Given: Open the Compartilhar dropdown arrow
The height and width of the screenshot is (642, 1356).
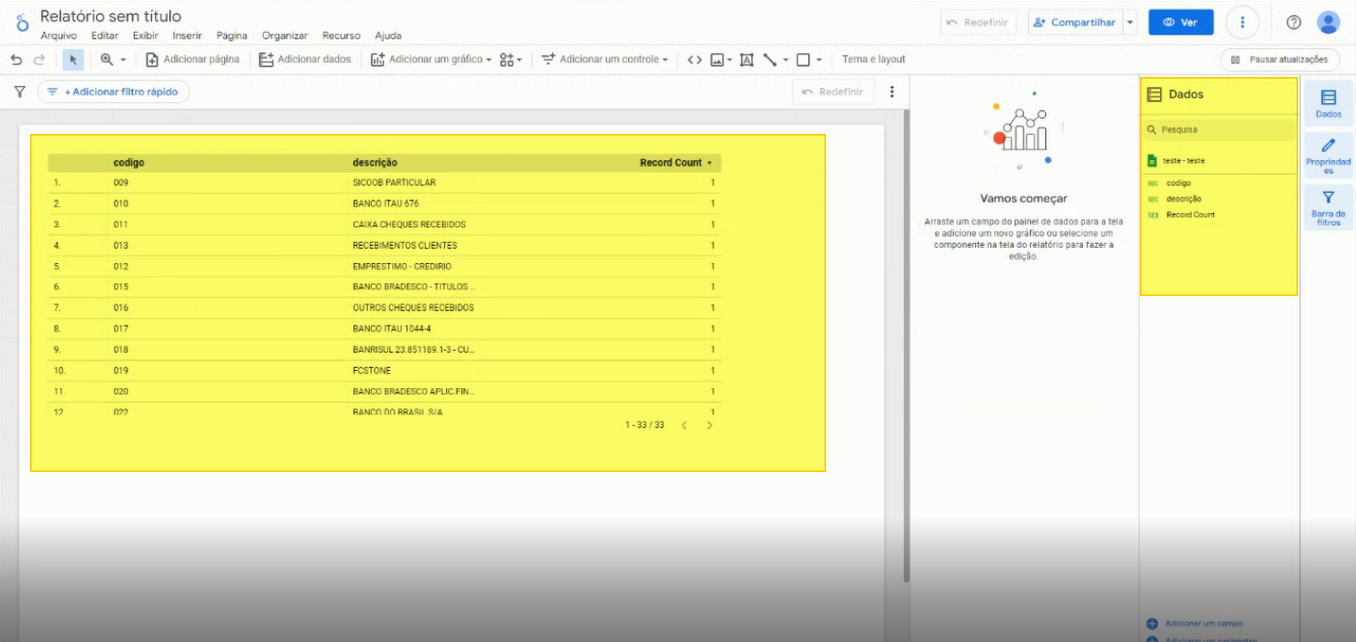Looking at the screenshot, I should pyautogui.click(x=1130, y=22).
